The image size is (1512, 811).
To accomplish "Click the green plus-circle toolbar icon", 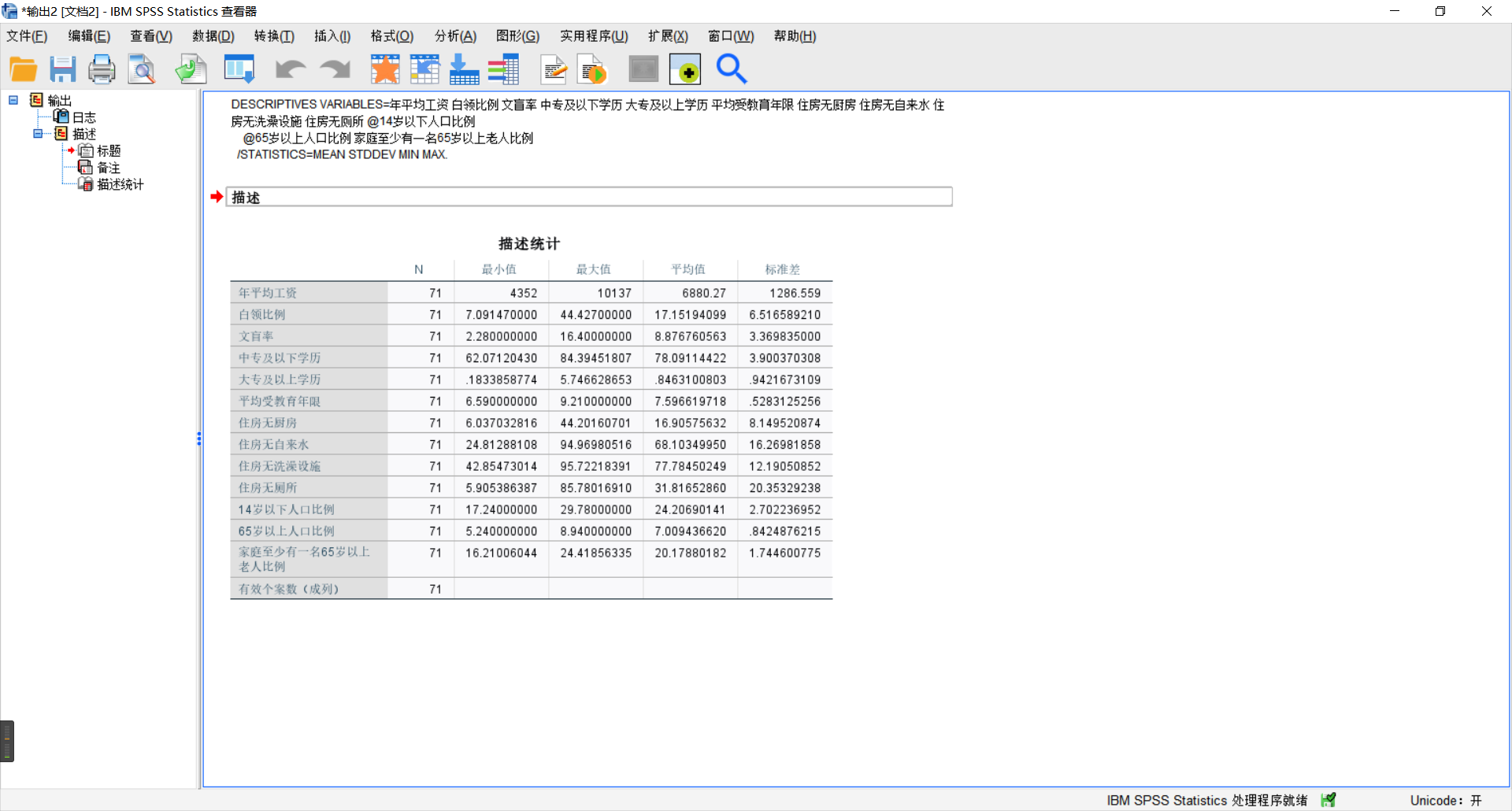I will click(685, 69).
